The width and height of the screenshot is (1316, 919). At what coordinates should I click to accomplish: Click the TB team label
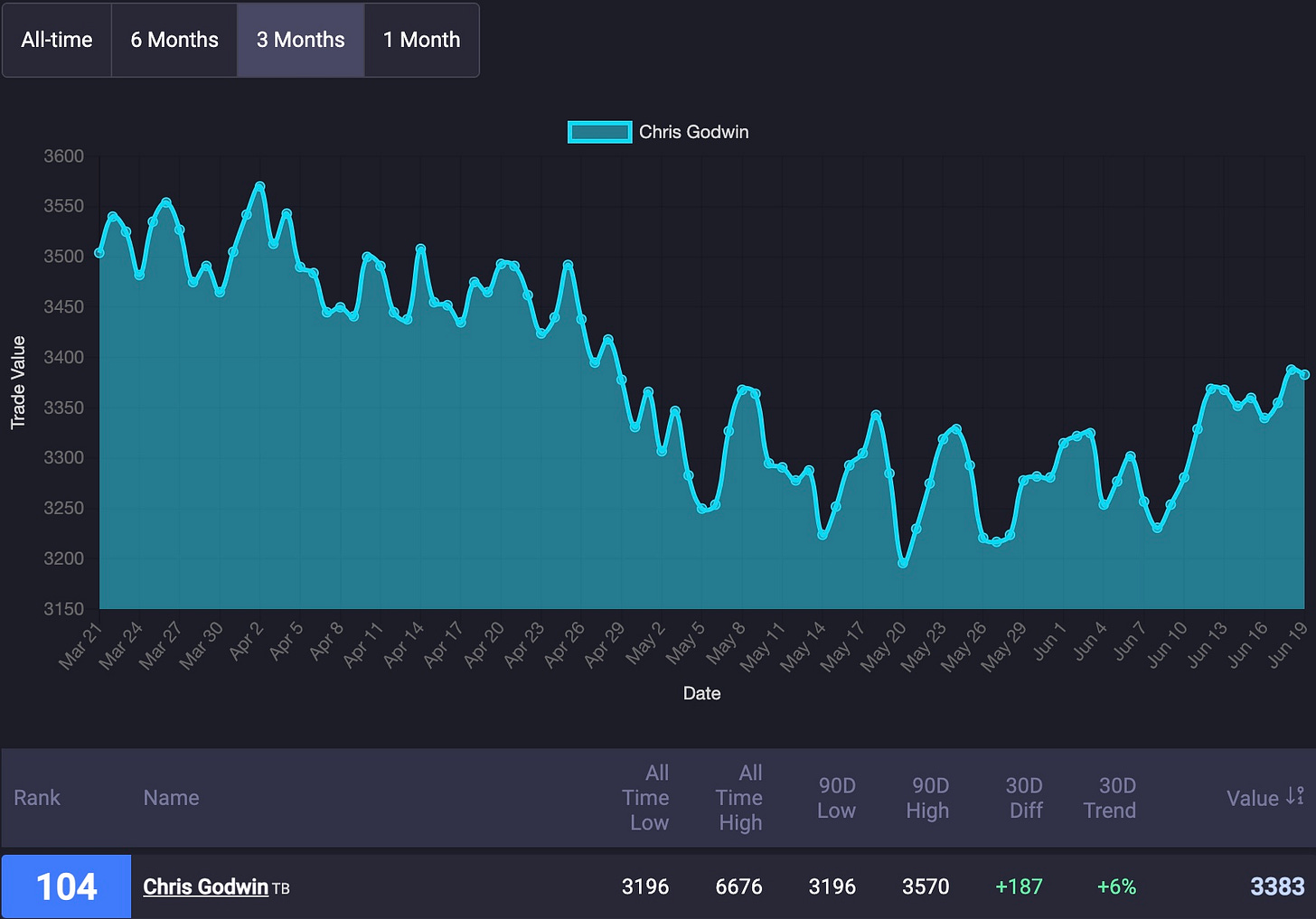click(x=281, y=889)
